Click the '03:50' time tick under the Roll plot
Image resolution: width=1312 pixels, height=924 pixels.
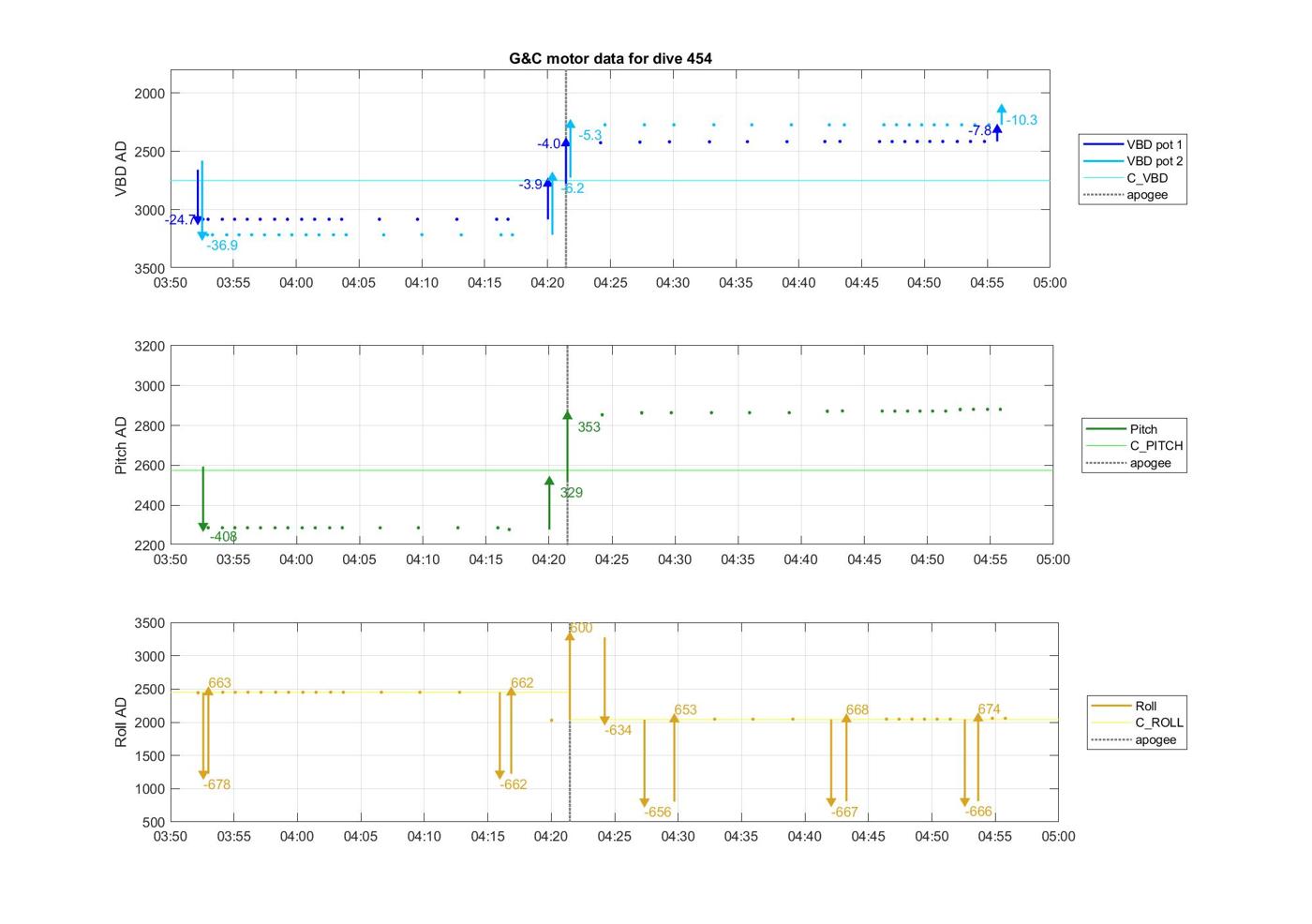(x=171, y=836)
